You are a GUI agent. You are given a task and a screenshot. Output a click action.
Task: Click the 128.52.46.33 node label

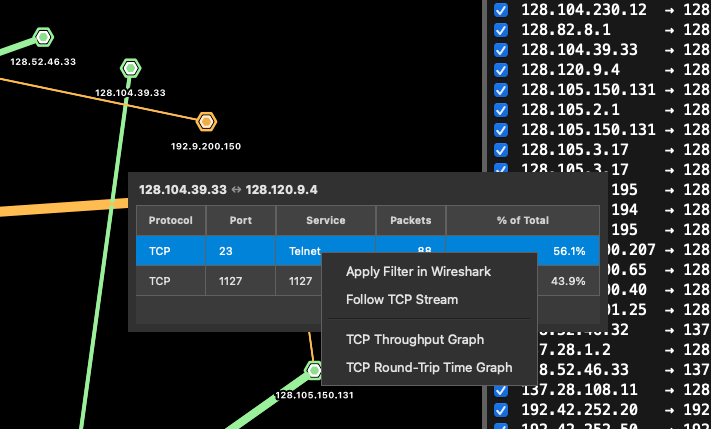[43, 62]
